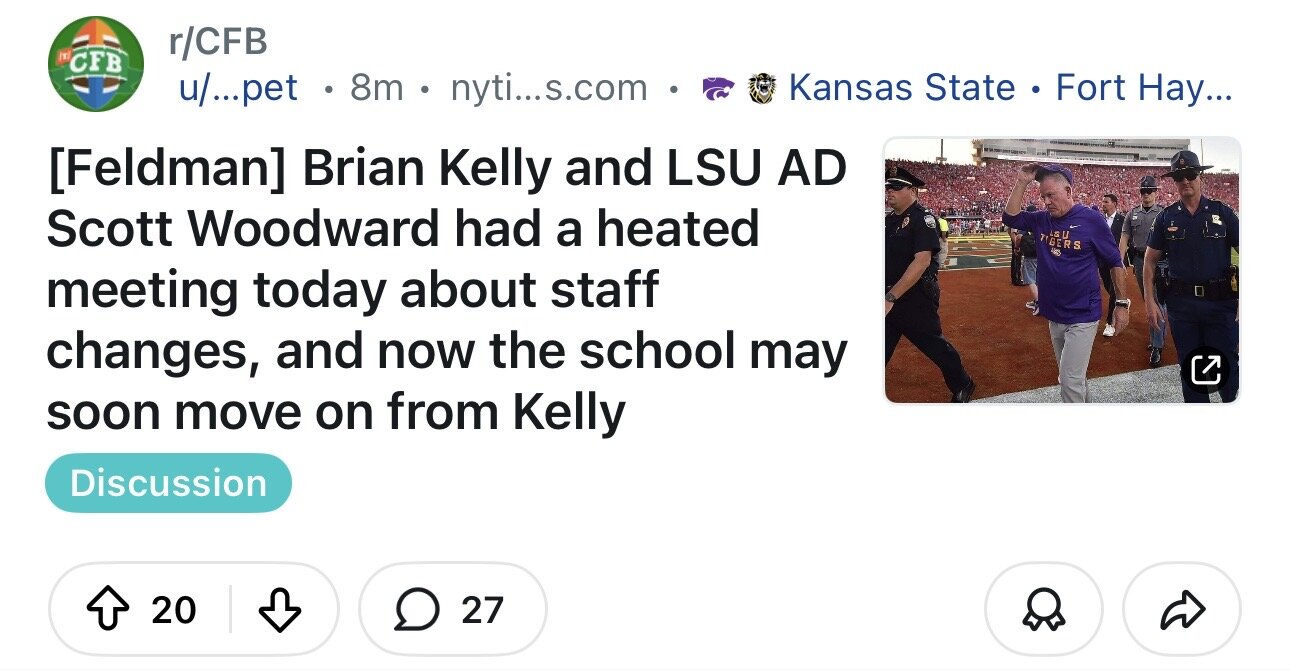Open the r/CFB subreddit name link
Screen dimensions: 1290x670
tap(217, 41)
